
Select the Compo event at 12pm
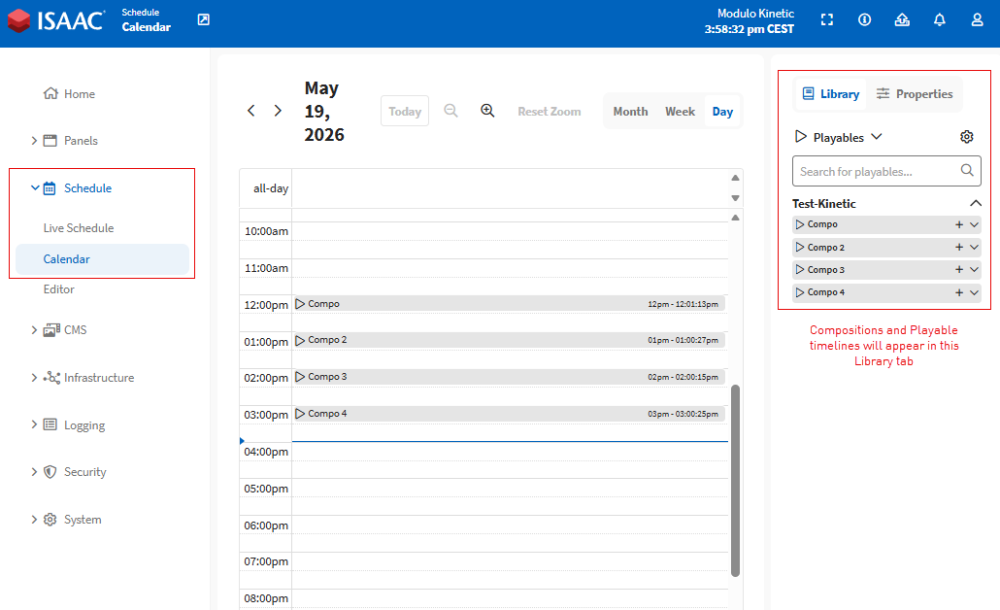pyautogui.click(x=509, y=304)
